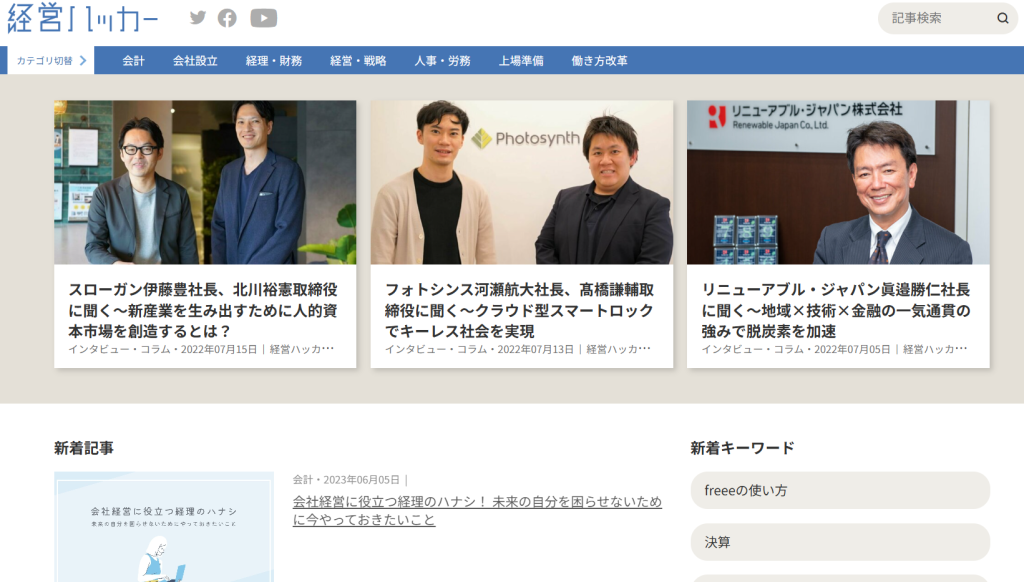1024x582 pixels.
Task: Open the リニューアブル・ジャパン article image
Action: click(838, 182)
